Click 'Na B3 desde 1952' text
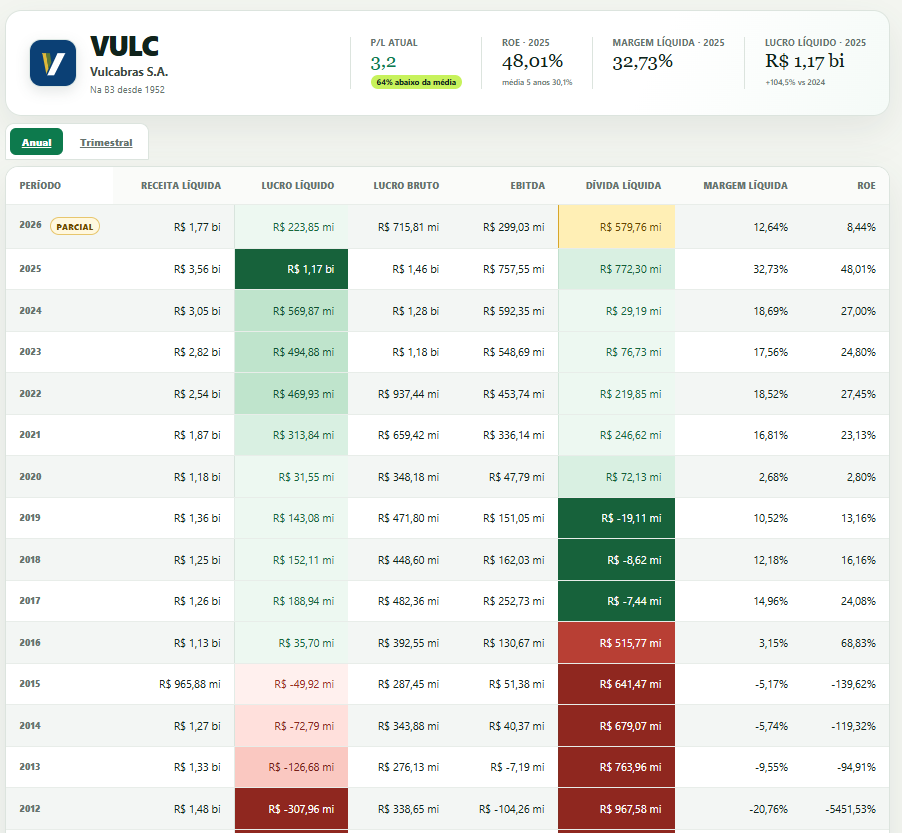 click(x=127, y=90)
